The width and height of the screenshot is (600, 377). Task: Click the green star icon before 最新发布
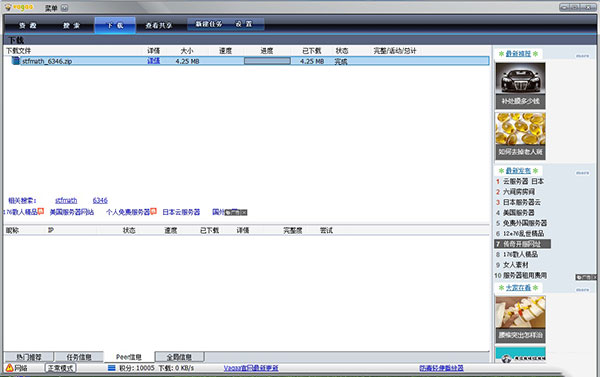501,170
